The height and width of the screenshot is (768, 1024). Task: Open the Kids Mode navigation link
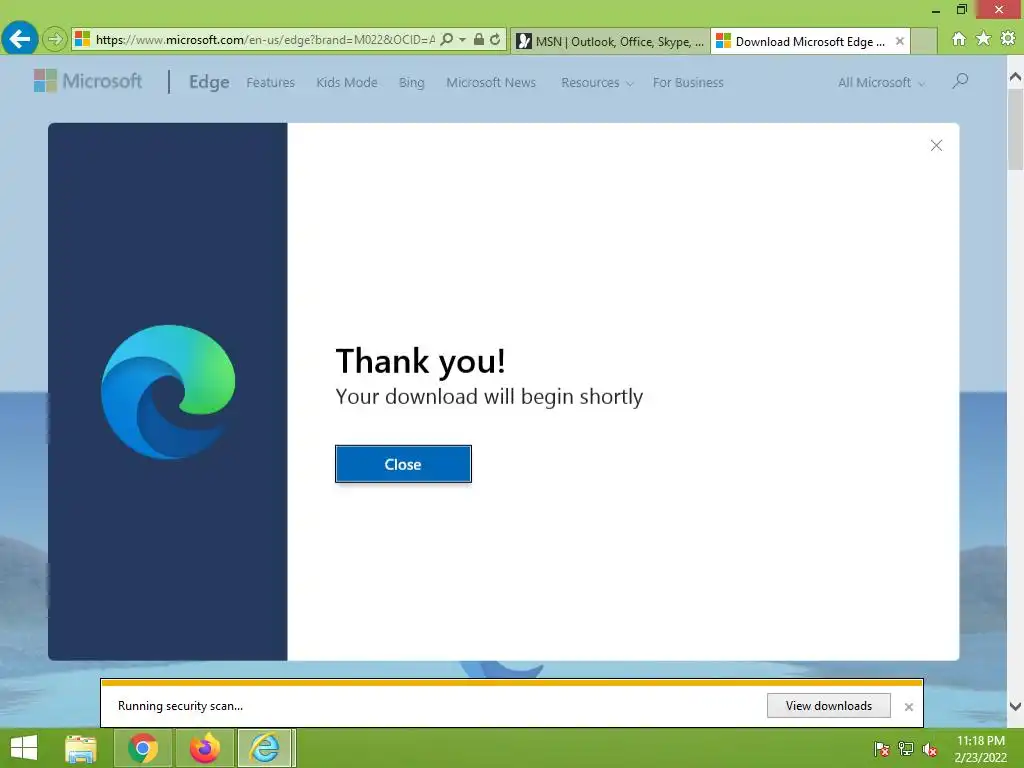point(347,82)
